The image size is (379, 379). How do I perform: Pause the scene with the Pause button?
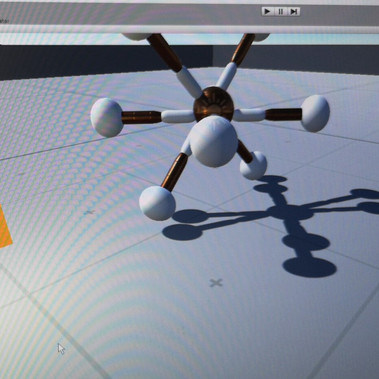point(280,12)
